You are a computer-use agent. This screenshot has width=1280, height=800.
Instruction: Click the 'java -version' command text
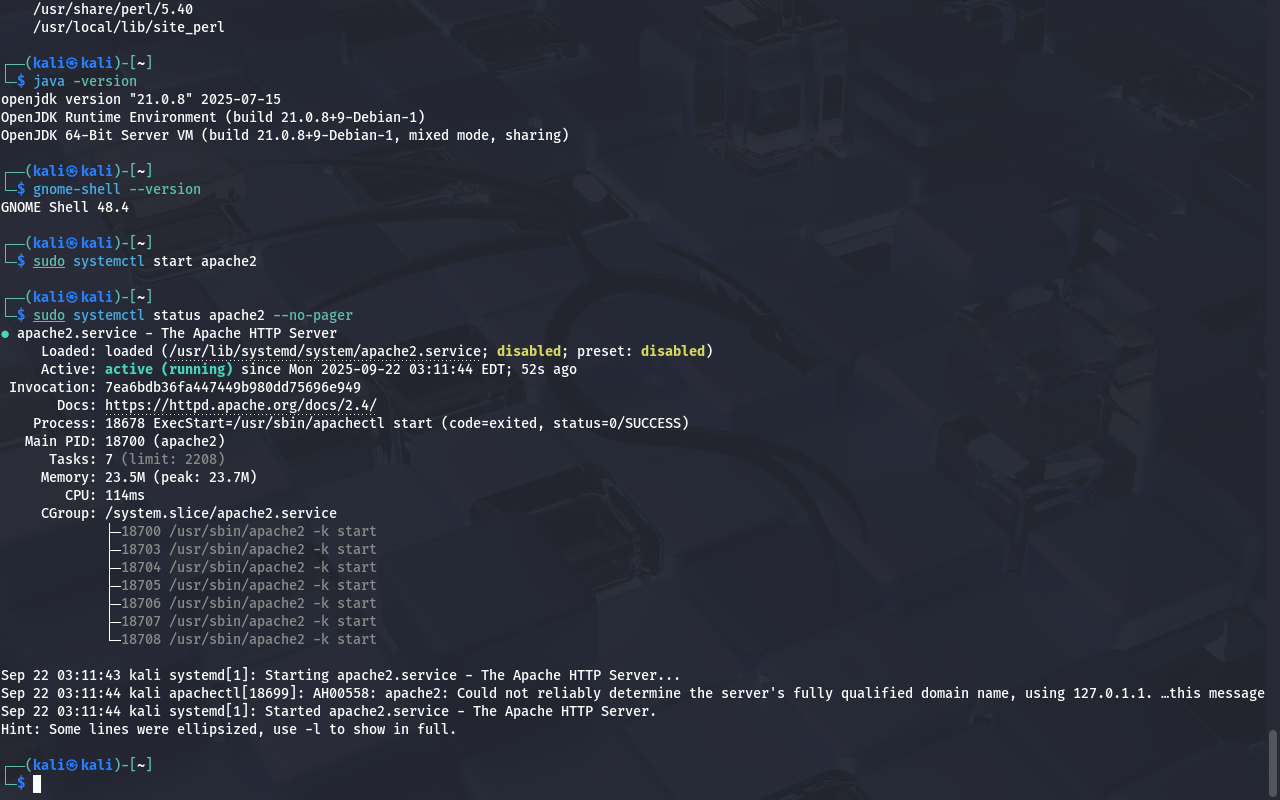(85, 81)
